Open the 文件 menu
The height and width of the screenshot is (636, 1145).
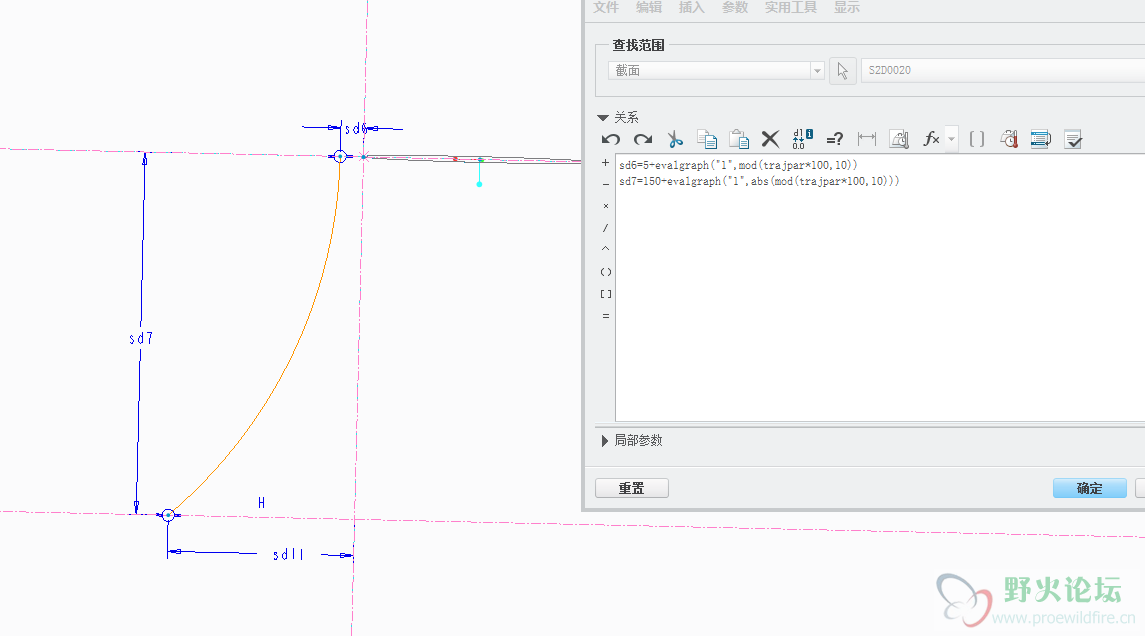[x=606, y=7]
